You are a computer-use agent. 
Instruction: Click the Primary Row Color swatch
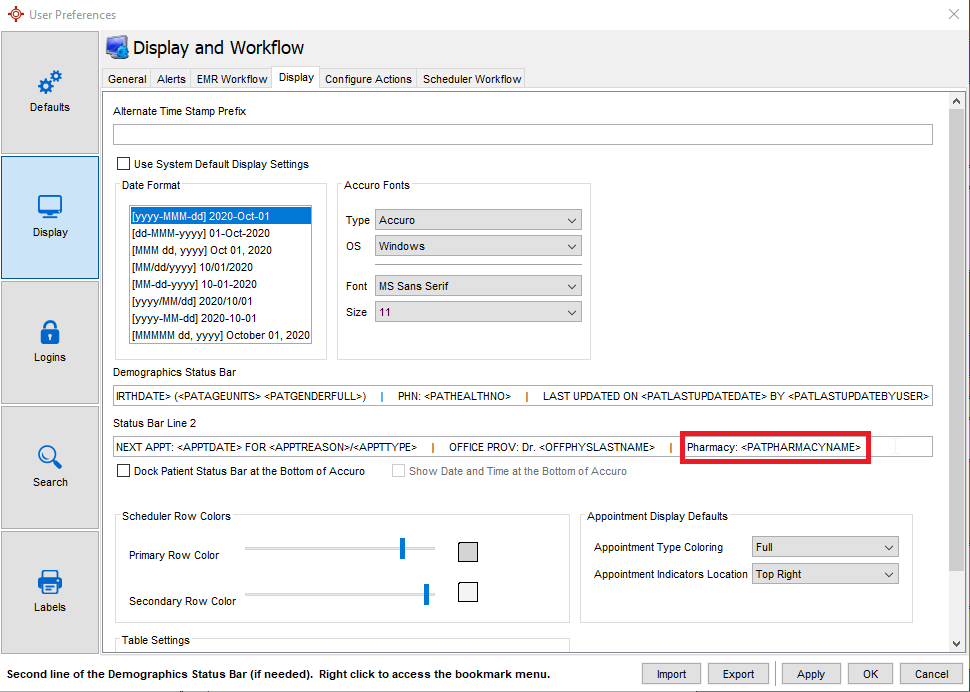[467, 552]
